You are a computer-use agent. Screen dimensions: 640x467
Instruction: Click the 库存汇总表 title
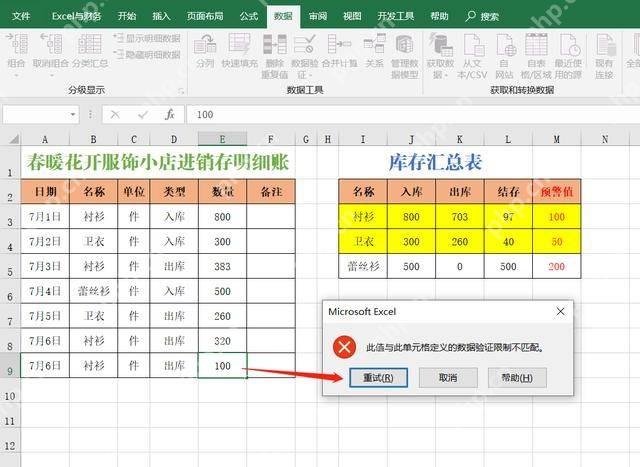(x=436, y=162)
